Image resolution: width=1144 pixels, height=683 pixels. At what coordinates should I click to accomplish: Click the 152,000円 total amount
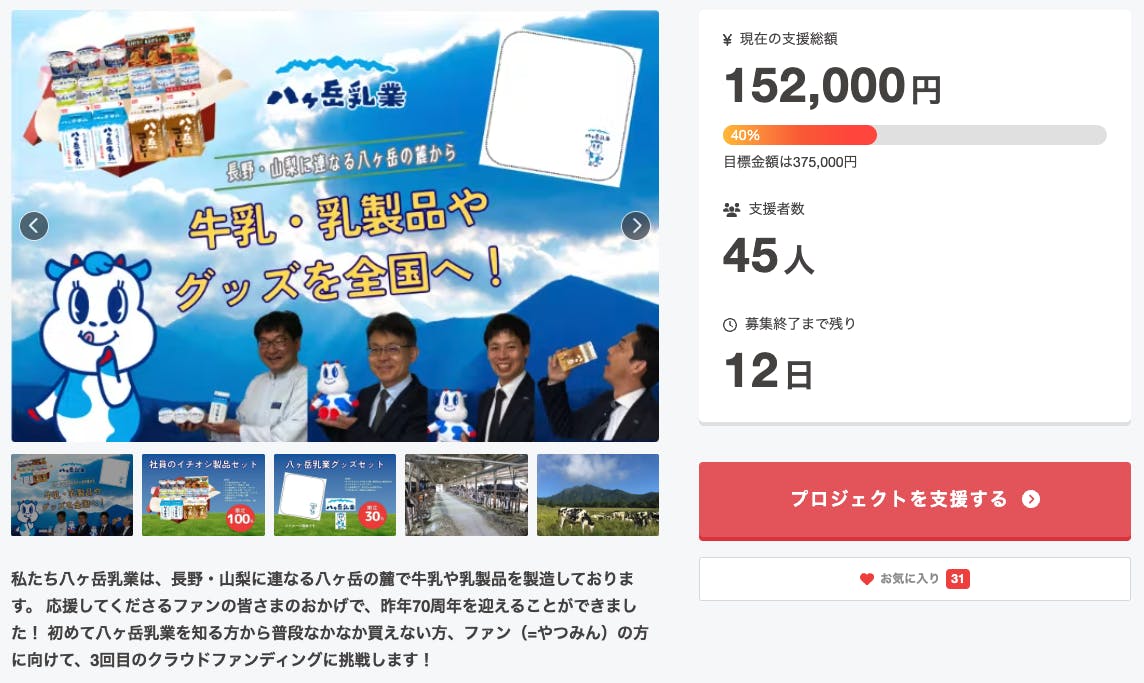pyautogui.click(x=832, y=86)
